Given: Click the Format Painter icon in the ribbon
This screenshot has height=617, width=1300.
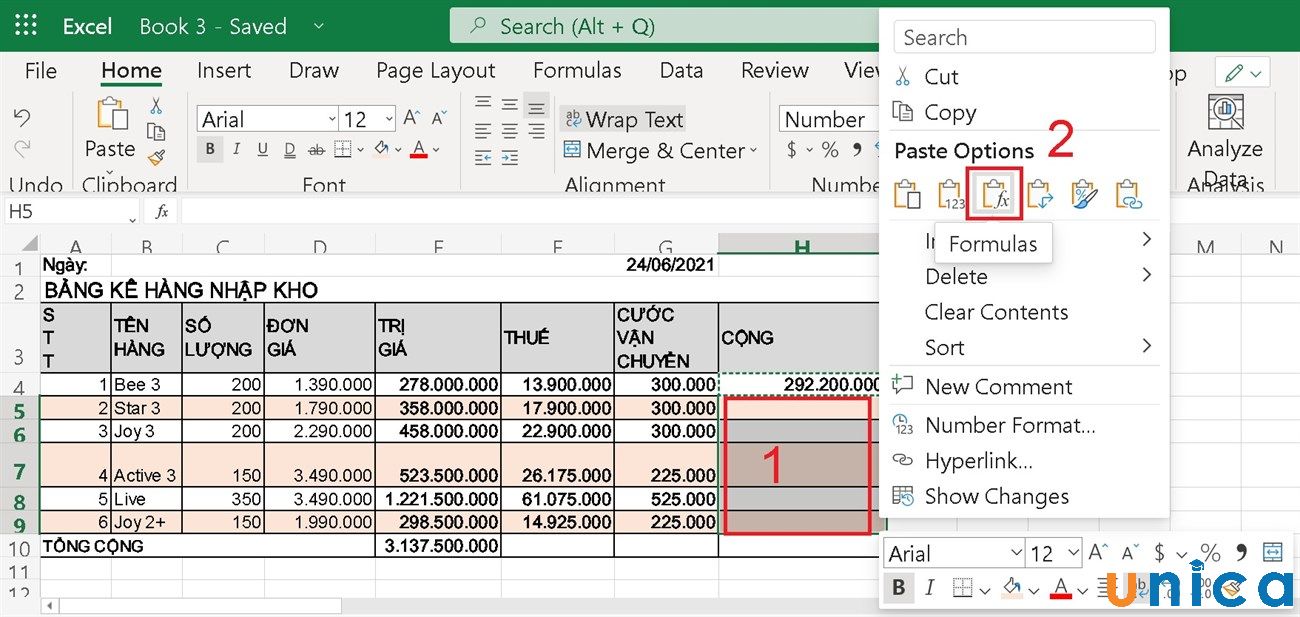Looking at the screenshot, I should click(x=156, y=157).
